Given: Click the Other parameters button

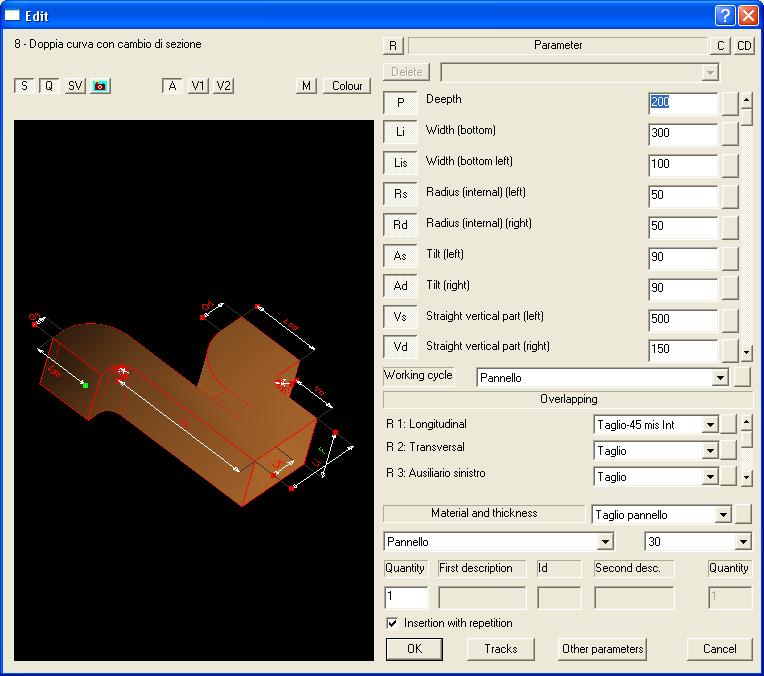Looking at the screenshot, I should pos(602,649).
